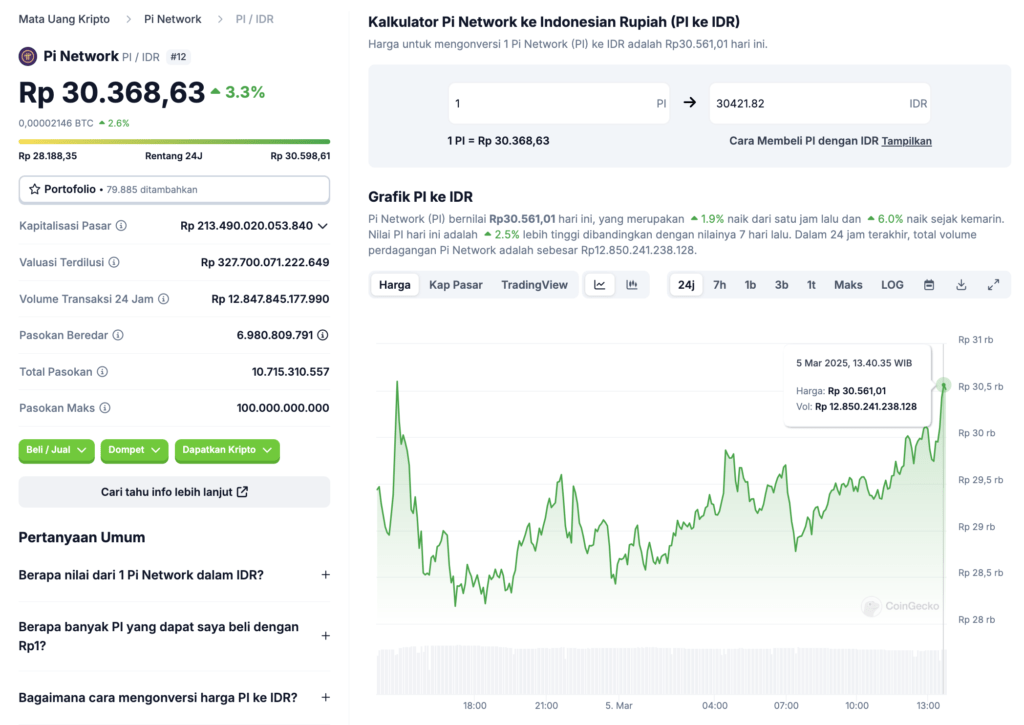Select the Harga chart tab
1024x725 pixels.
(x=395, y=285)
